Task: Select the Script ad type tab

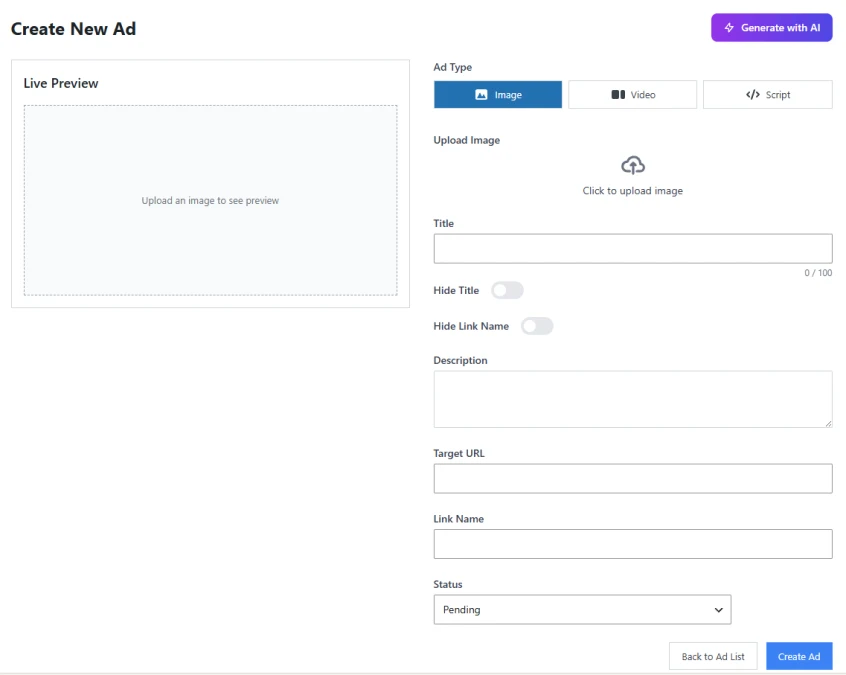Action: (x=767, y=94)
